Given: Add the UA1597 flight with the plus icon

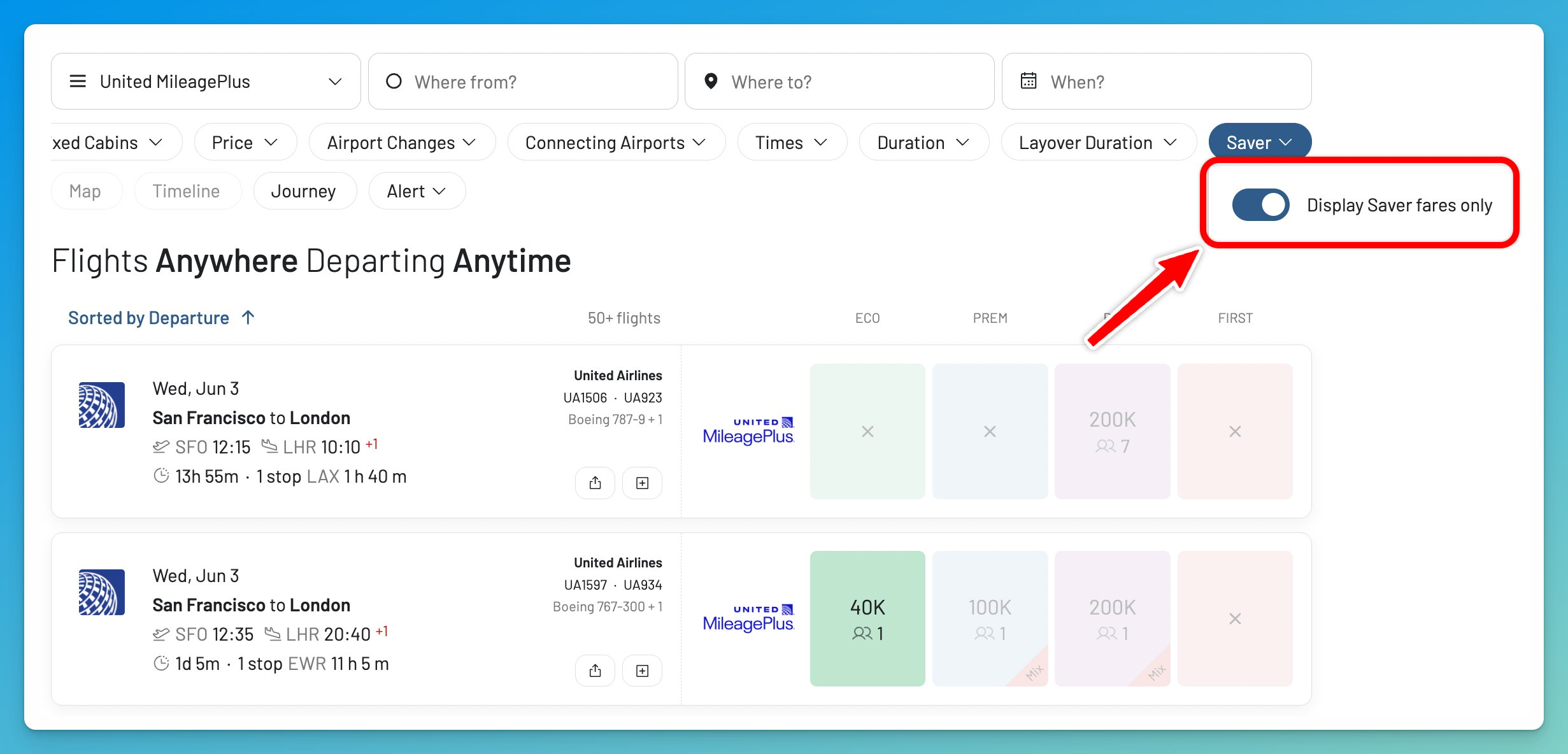Looking at the screenshot, I should coord(642,671).
